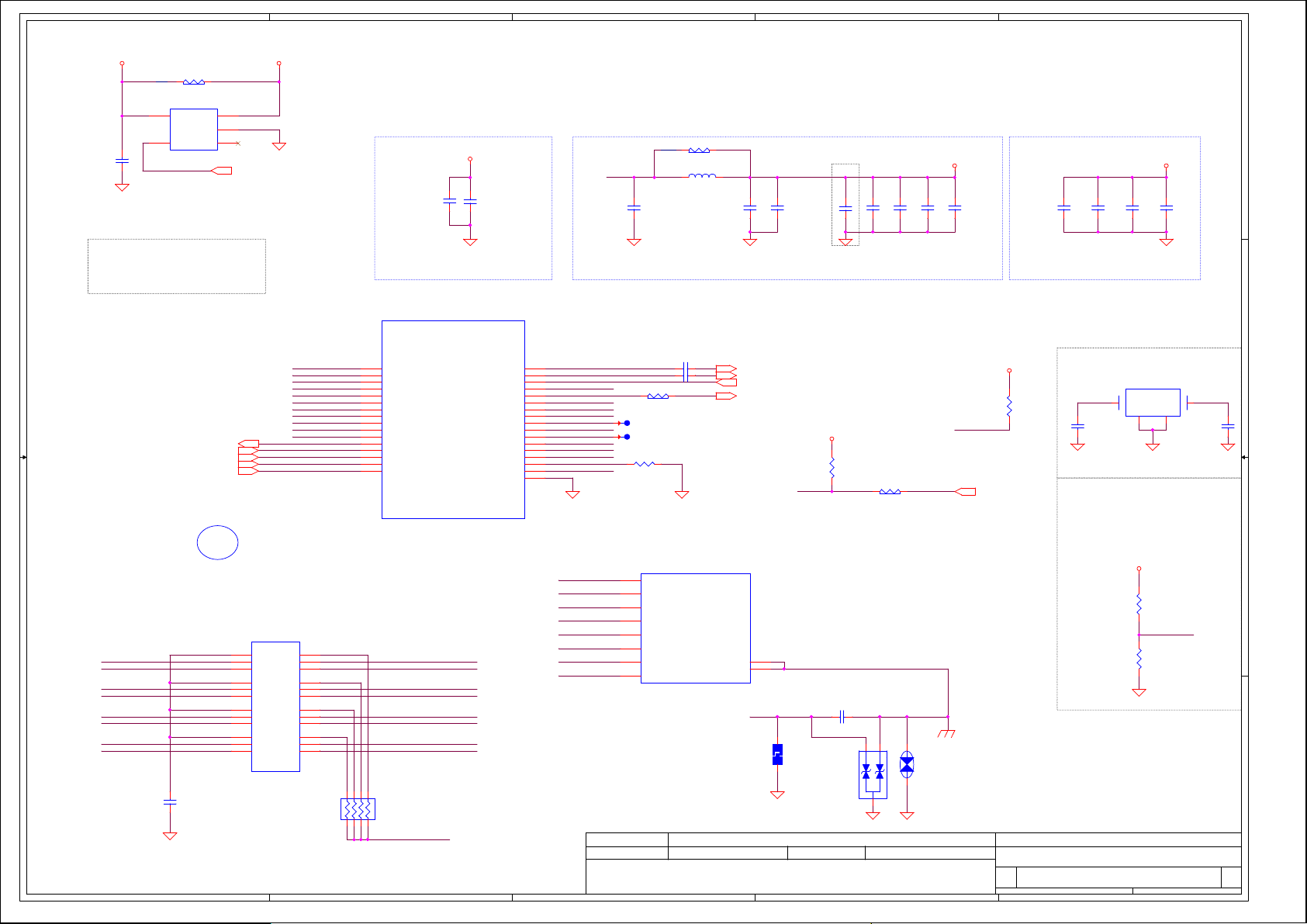Select the four-resistor network array
Image resolution: width=1307 pixels, height=924 pixels.
[x=358, y=809]
